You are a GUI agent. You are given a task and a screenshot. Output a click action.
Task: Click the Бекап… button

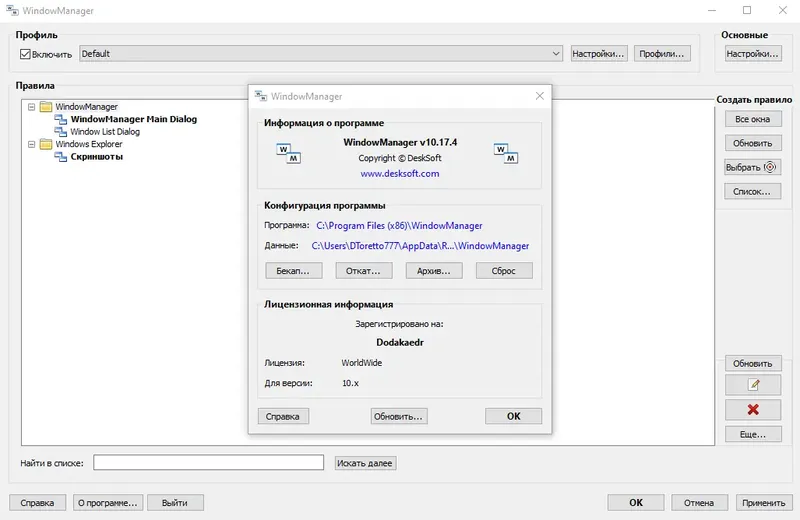click(x=293, y=270)
